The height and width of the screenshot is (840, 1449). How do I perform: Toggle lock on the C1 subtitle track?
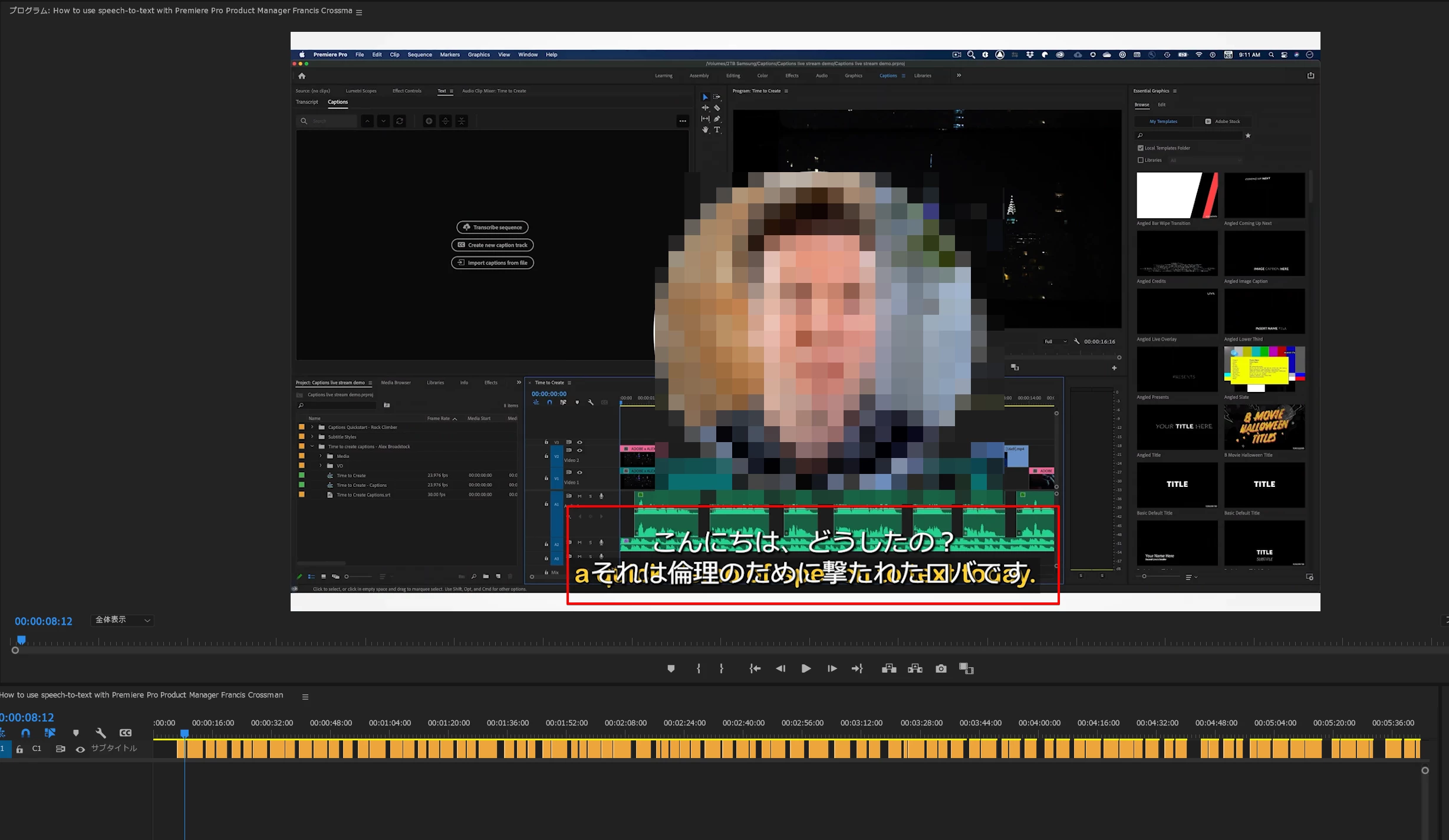(19, 749)
